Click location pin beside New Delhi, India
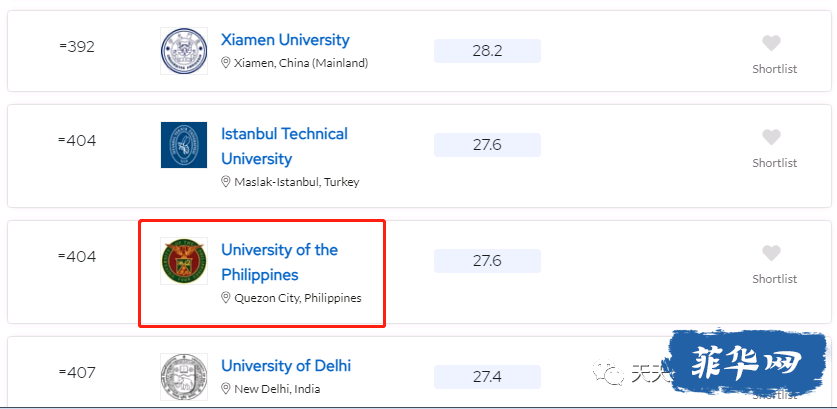The image size is (837, 409). (226, 389)
